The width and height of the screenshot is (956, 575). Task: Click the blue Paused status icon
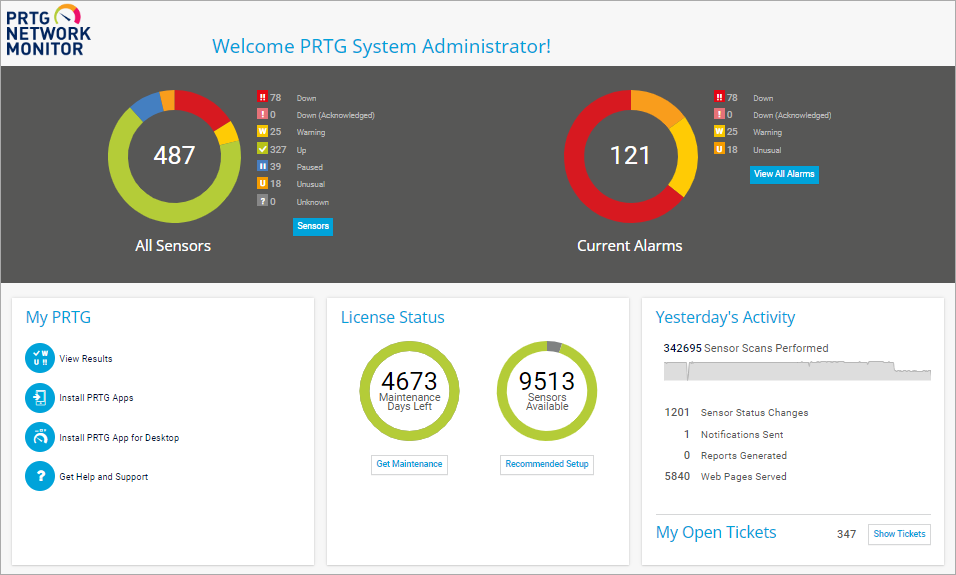pos(262,167)
